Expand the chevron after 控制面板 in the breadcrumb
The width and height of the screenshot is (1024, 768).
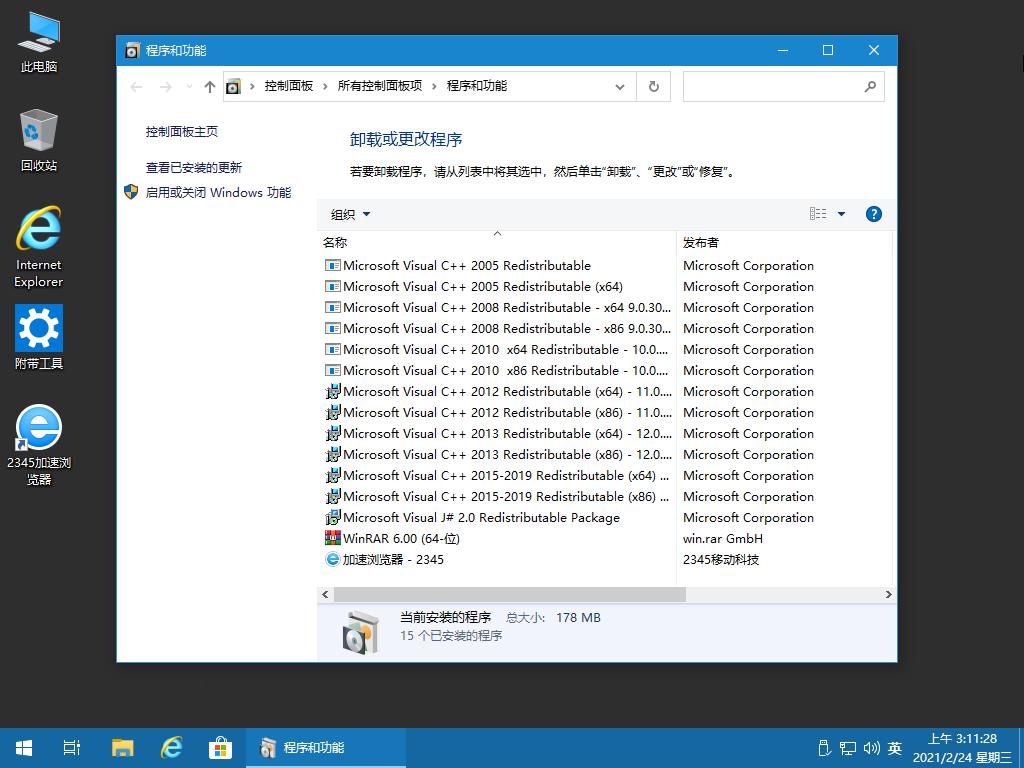325,86
